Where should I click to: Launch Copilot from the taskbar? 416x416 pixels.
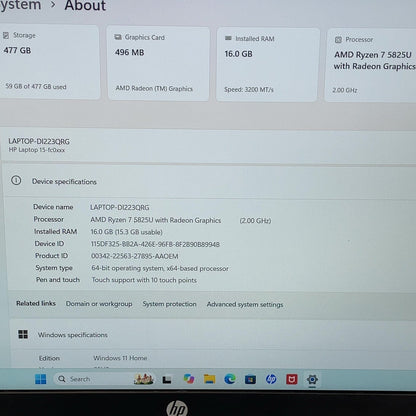(189, 379)
